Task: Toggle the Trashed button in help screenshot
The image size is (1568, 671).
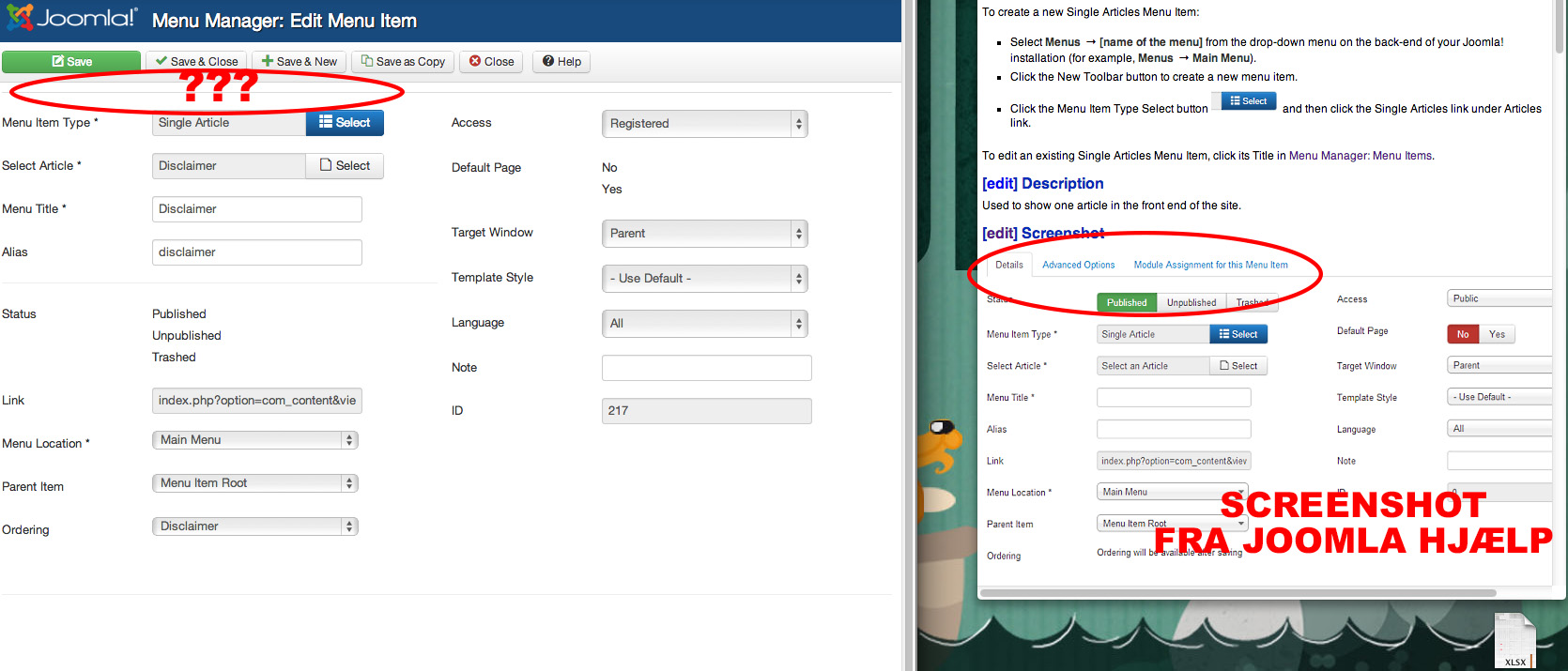Action: [1253, 303]
